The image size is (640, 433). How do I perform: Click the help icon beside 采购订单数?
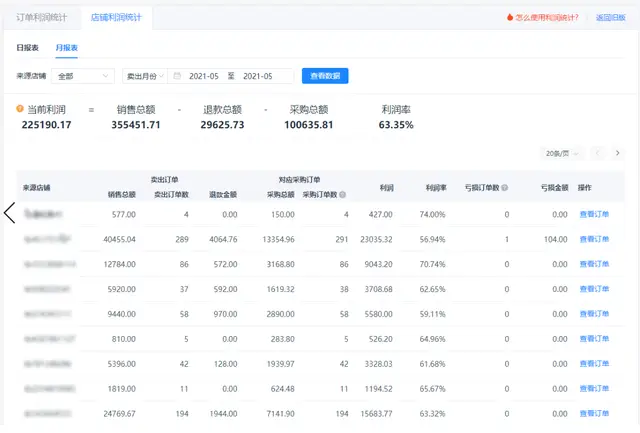(342, 195)
